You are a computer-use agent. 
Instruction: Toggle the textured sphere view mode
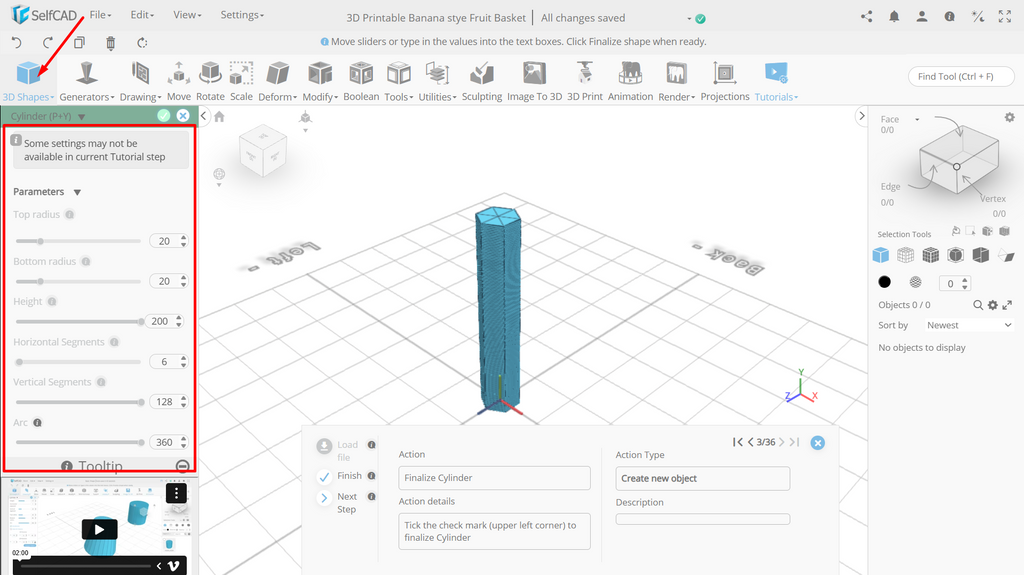(x=916, y=282)
